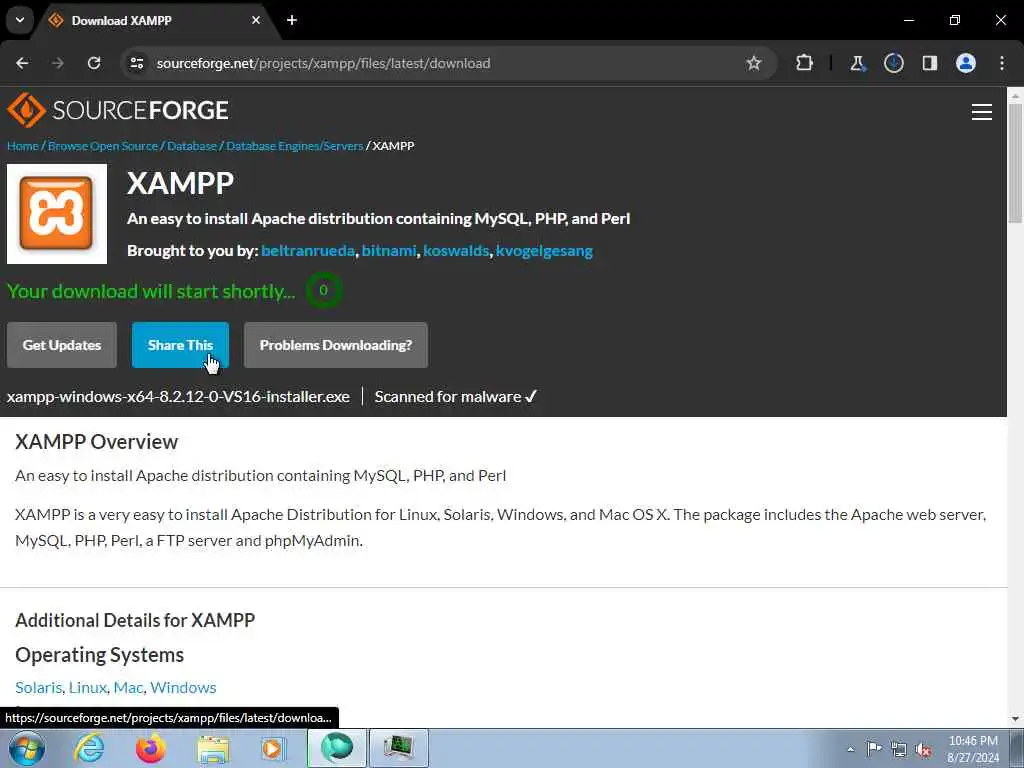This screenshot has height=768, width=1024.
Task: Launch Internet Explorer from taskbar
Action: 89,748
